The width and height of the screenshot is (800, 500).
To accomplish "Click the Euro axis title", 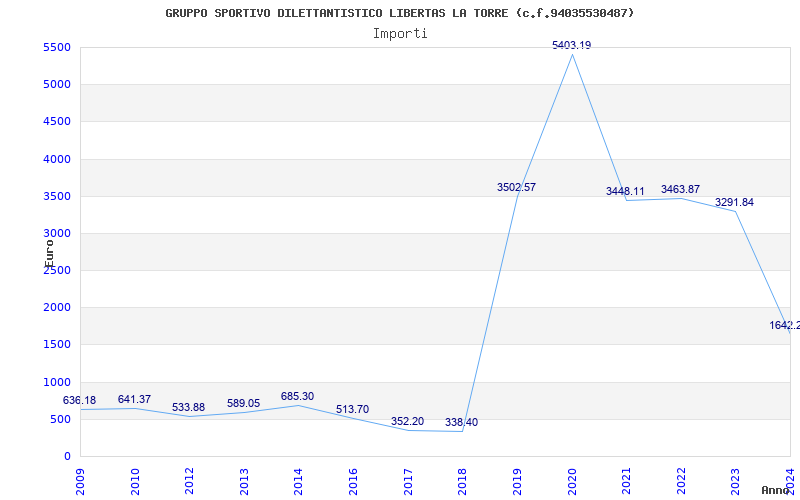I will click(x=49, y=254).
